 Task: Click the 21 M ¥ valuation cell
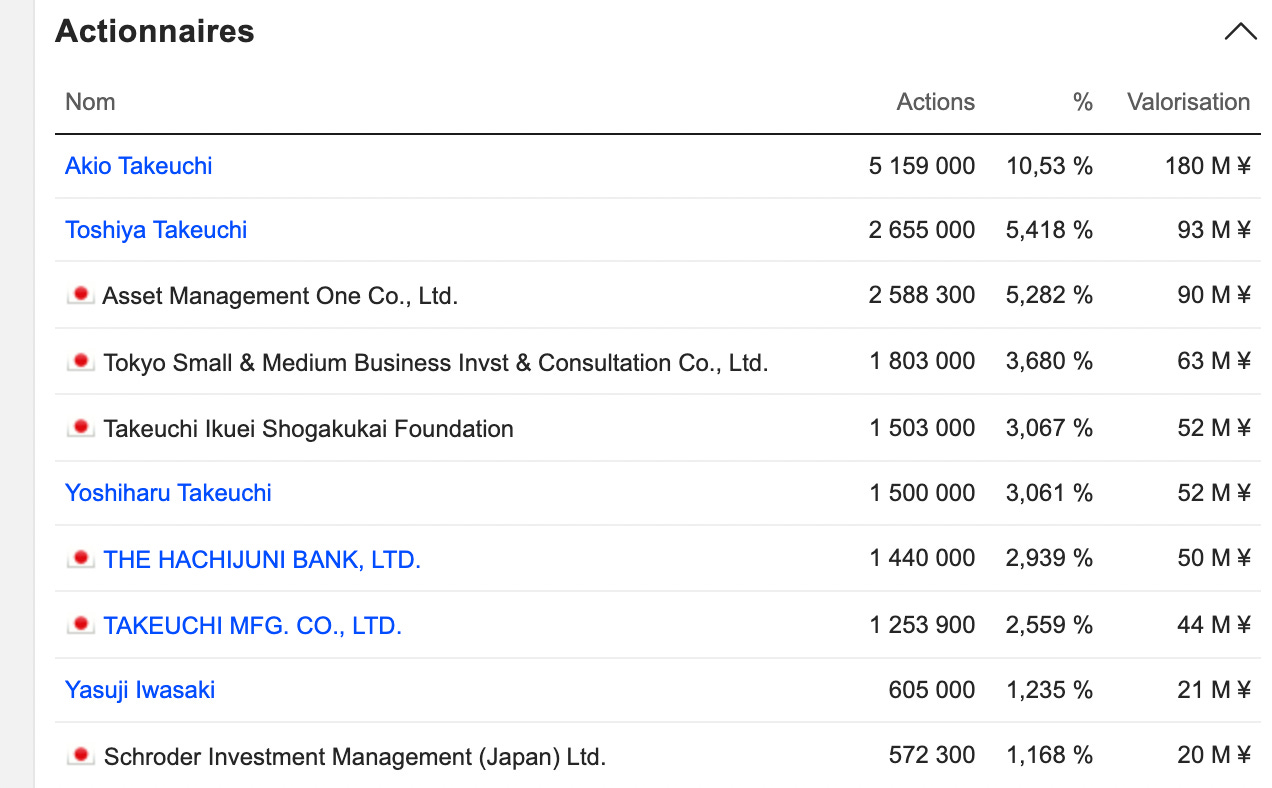click(1214, 690)
